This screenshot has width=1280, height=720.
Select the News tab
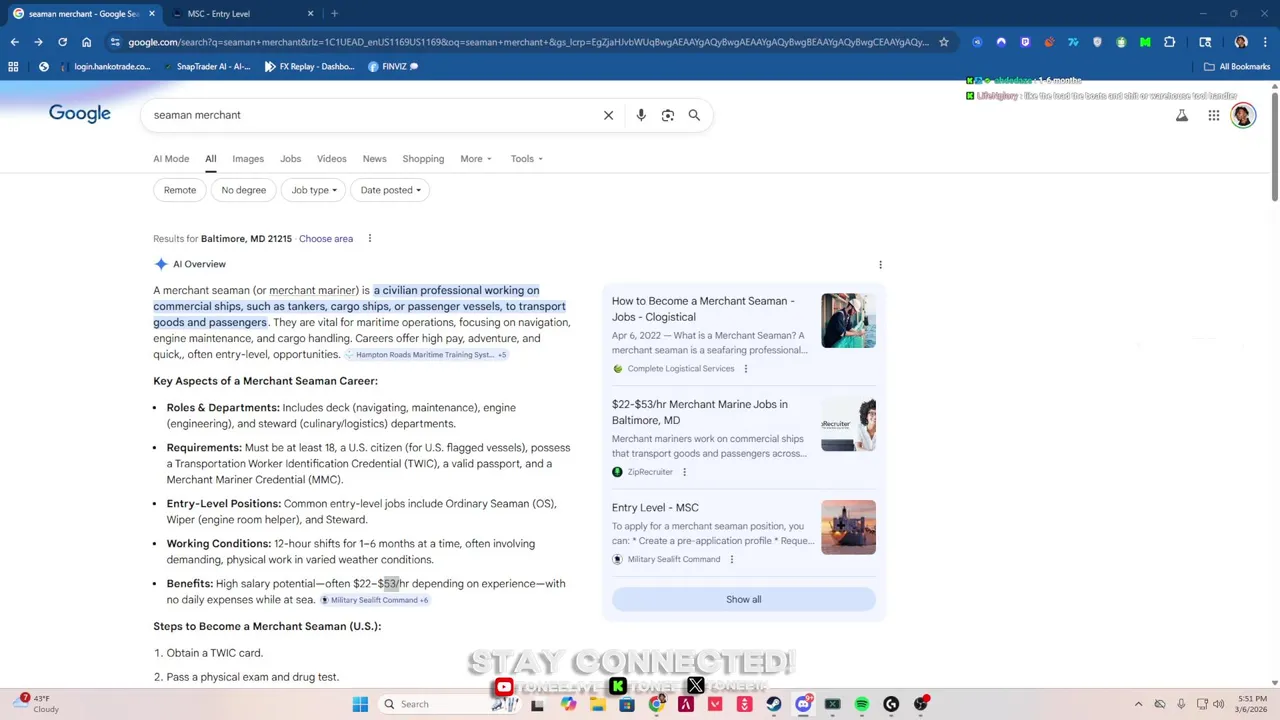374,159
